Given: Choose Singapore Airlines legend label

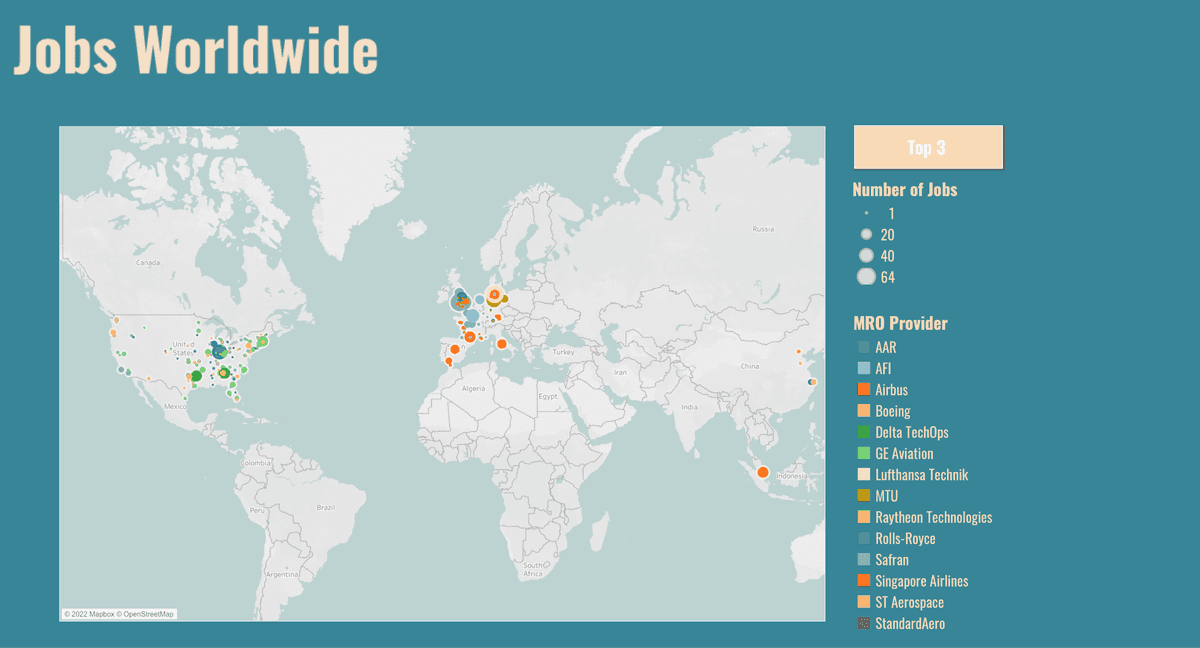Looking at the screenshot, I should coord(921,581).
